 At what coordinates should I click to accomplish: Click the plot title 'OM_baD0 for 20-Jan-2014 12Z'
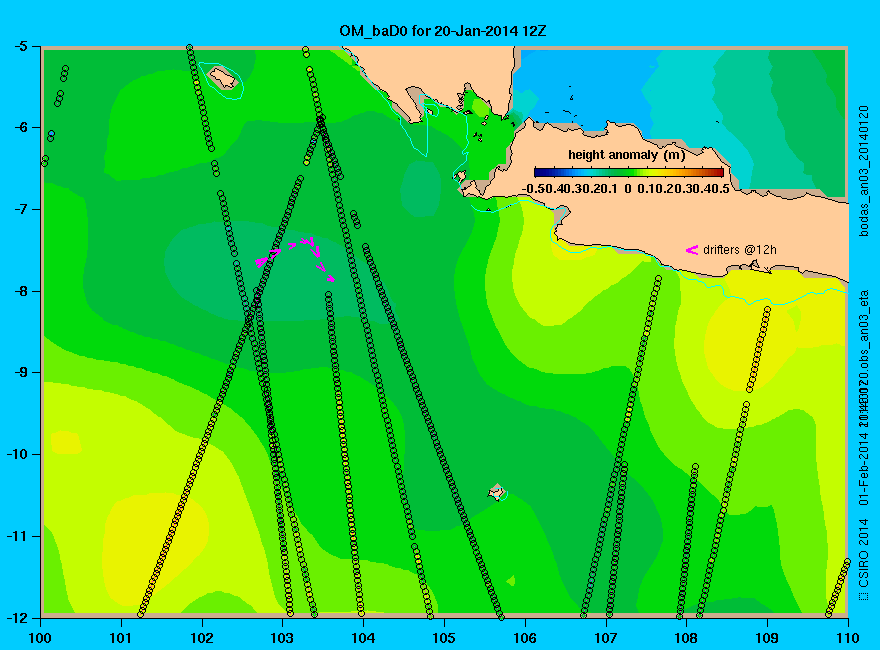coord(442,30)
